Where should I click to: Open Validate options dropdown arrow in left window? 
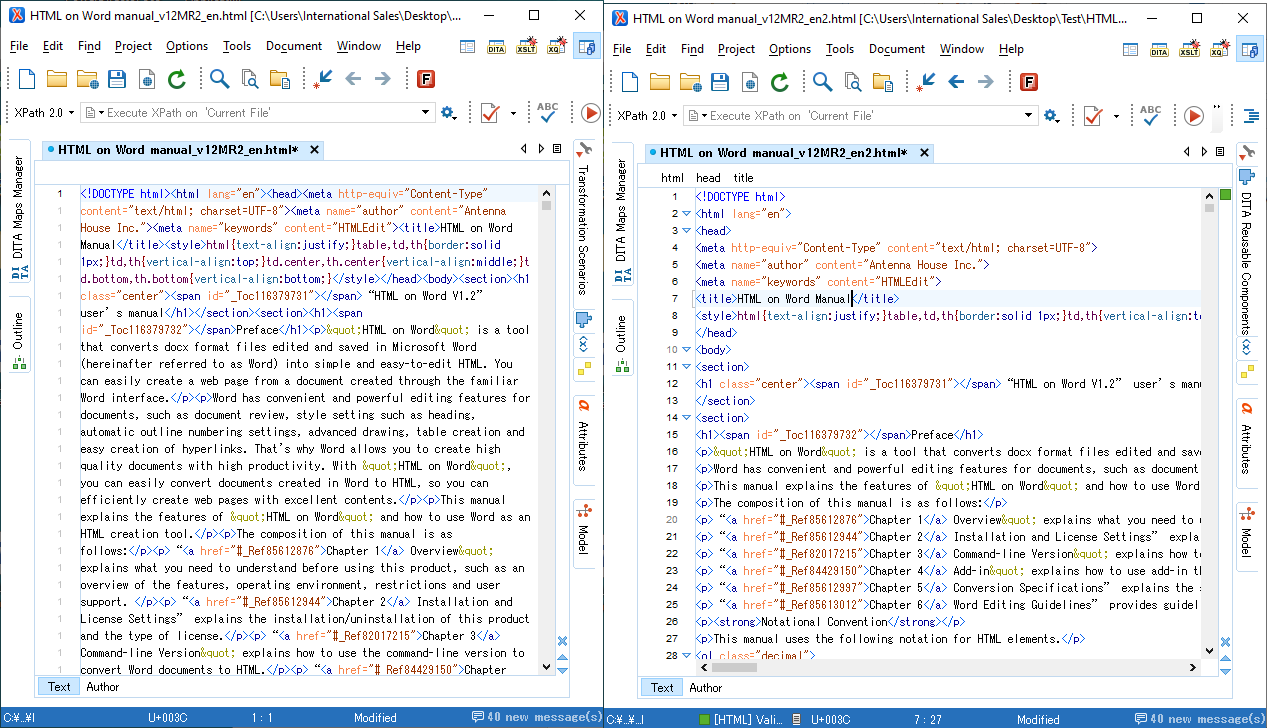(x=514, y=113)
